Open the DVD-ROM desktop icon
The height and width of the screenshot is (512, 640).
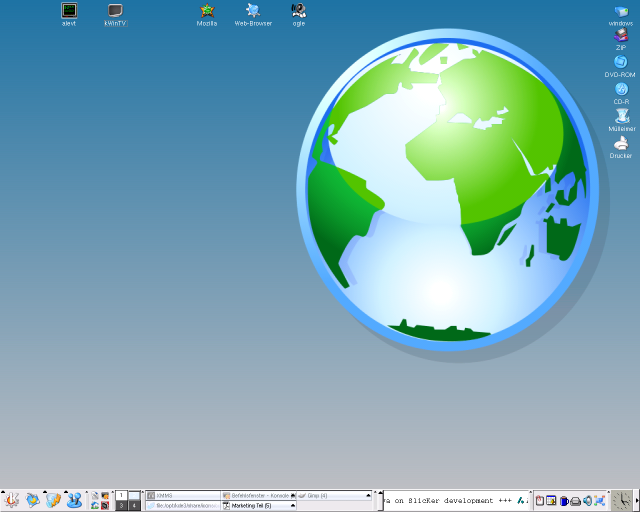point(620,66)
